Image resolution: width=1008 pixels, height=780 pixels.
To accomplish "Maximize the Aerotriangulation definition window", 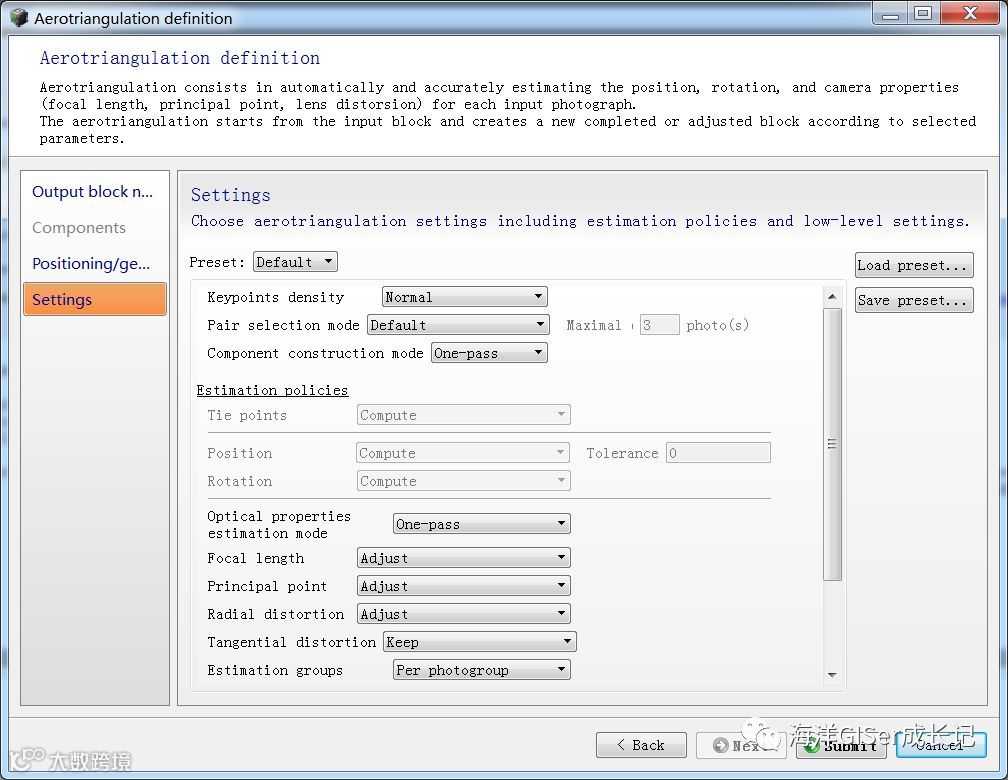I will (923, 14).
